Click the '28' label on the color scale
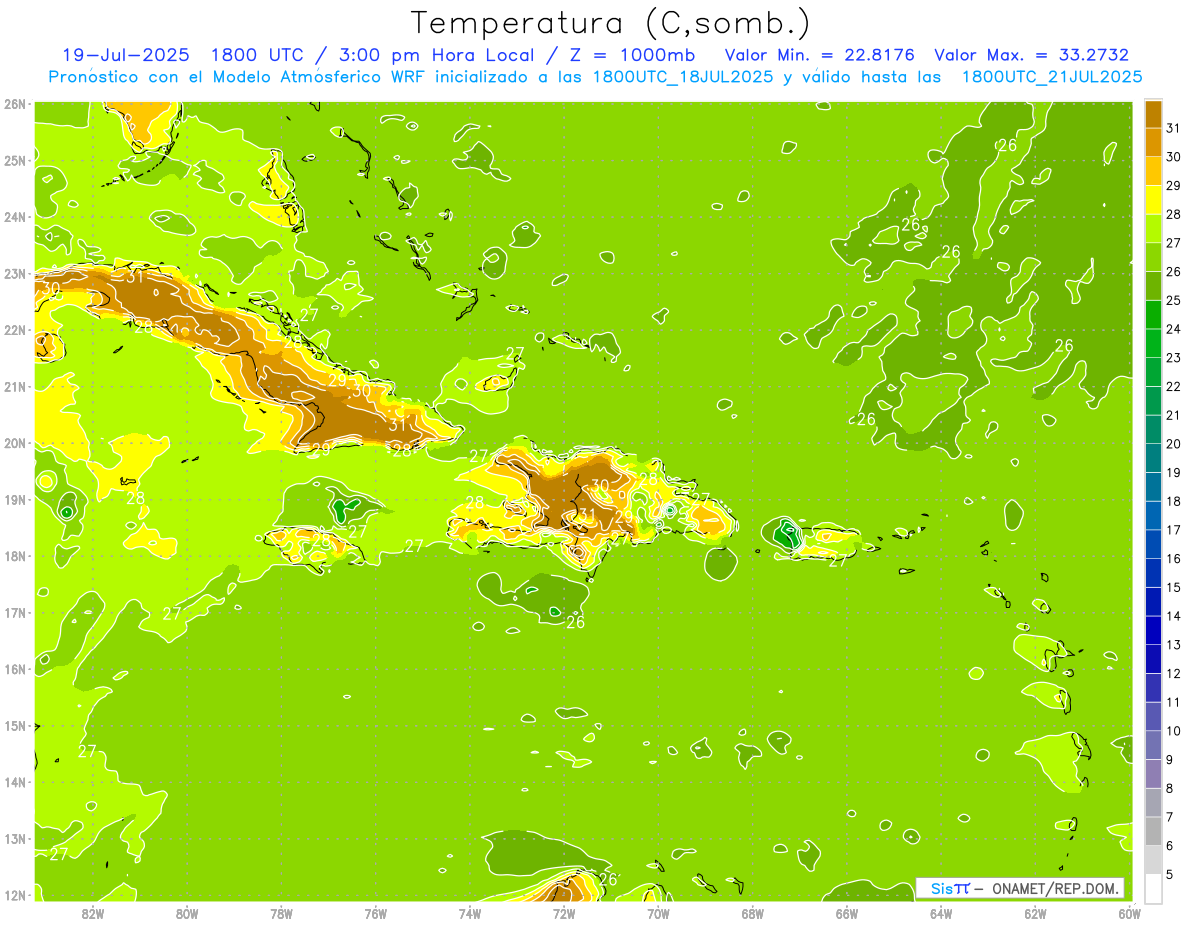 click(x=1174, y=214)
